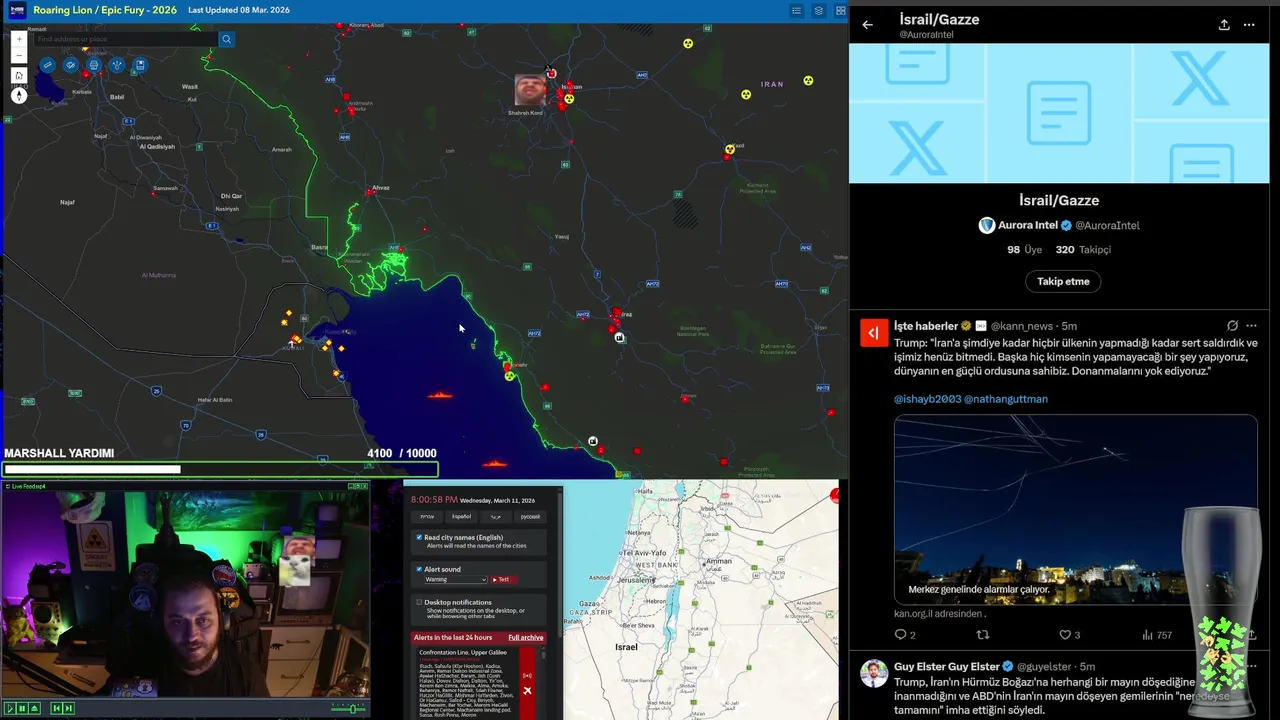Click the magnifier search button on map

[x=227, y=39]
